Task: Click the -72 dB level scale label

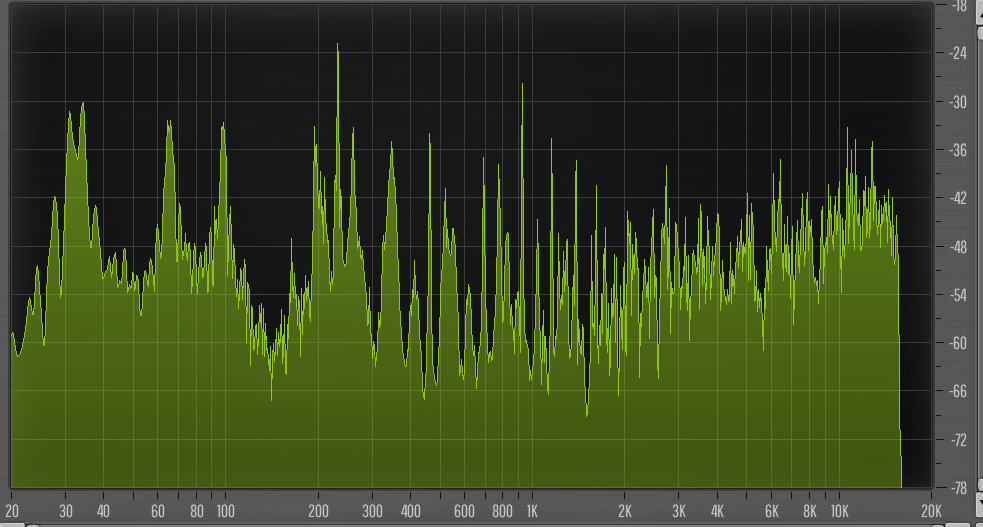Action: (x=958, y=440)
